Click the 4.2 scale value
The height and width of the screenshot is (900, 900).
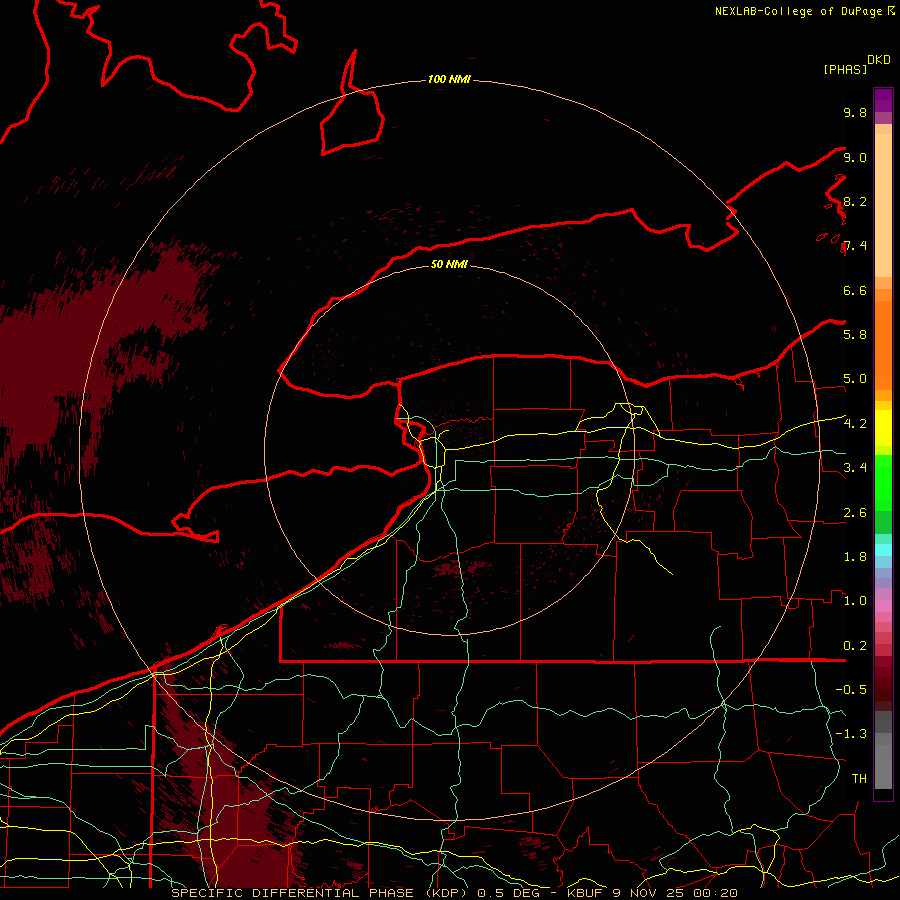click(855, 424)
